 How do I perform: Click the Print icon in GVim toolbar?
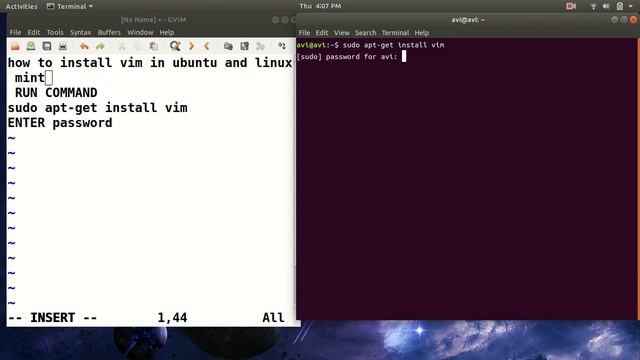(x=62, y=46)
